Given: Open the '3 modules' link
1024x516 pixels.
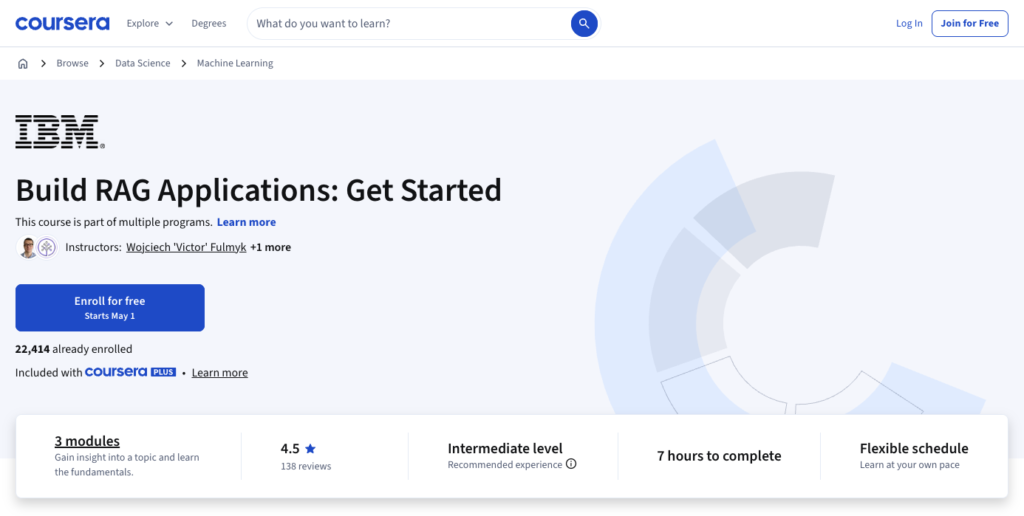Looking at the screenshot, I should (x=87, y=441).
